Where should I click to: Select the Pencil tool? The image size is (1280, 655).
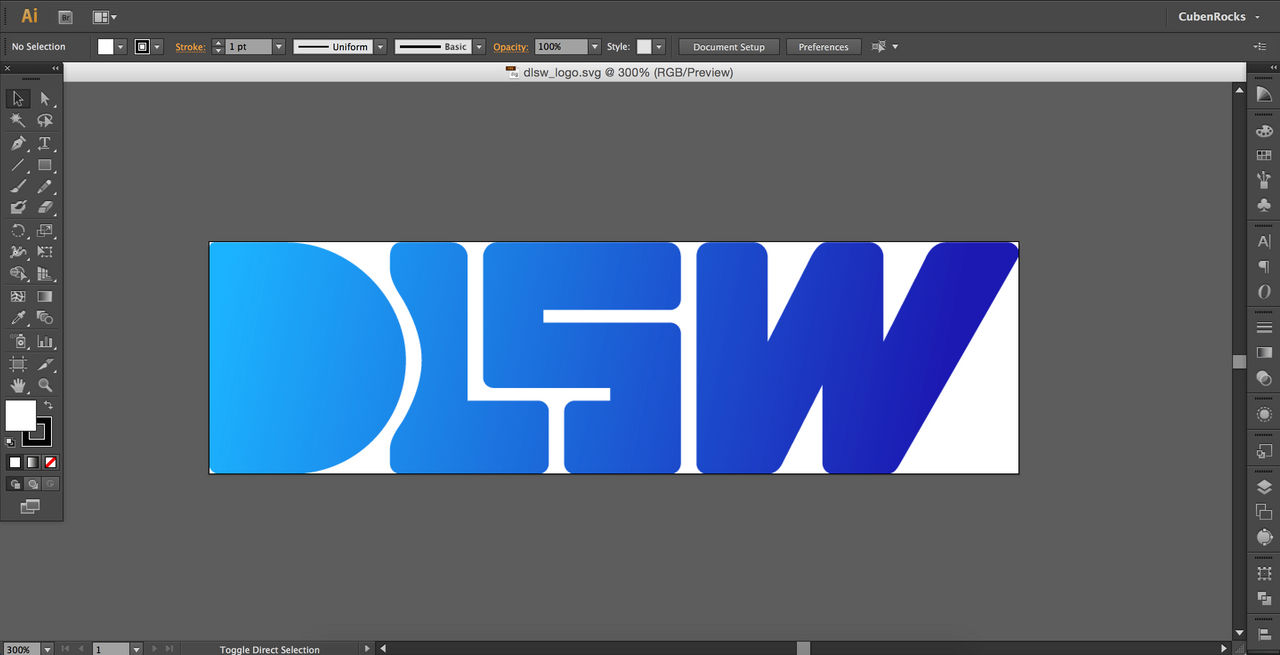click(45, 186)
